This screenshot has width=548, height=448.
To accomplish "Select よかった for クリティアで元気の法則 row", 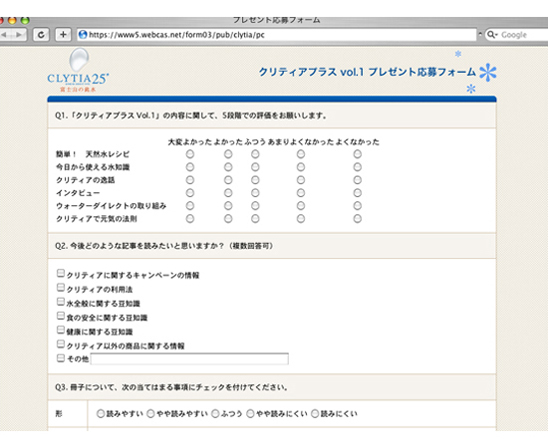I will coord(228,219).
